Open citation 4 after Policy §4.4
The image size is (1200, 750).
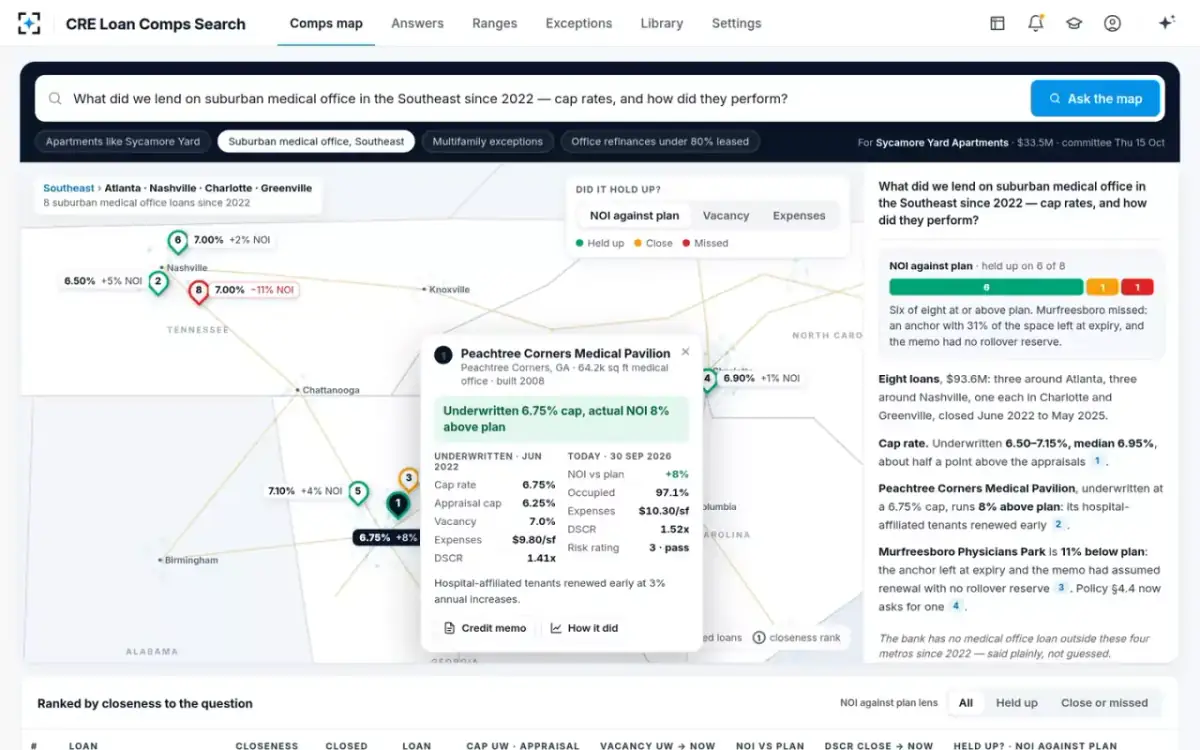(x=956, y=606)
